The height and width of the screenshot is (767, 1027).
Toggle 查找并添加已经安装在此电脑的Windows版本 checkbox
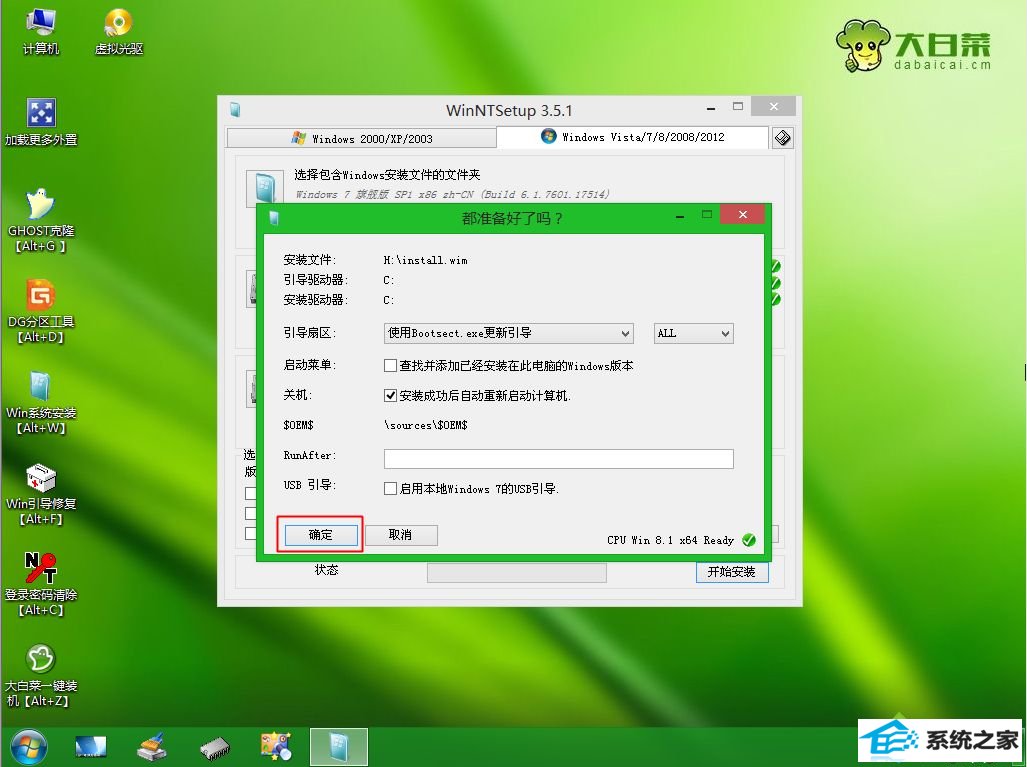(390, 365)
